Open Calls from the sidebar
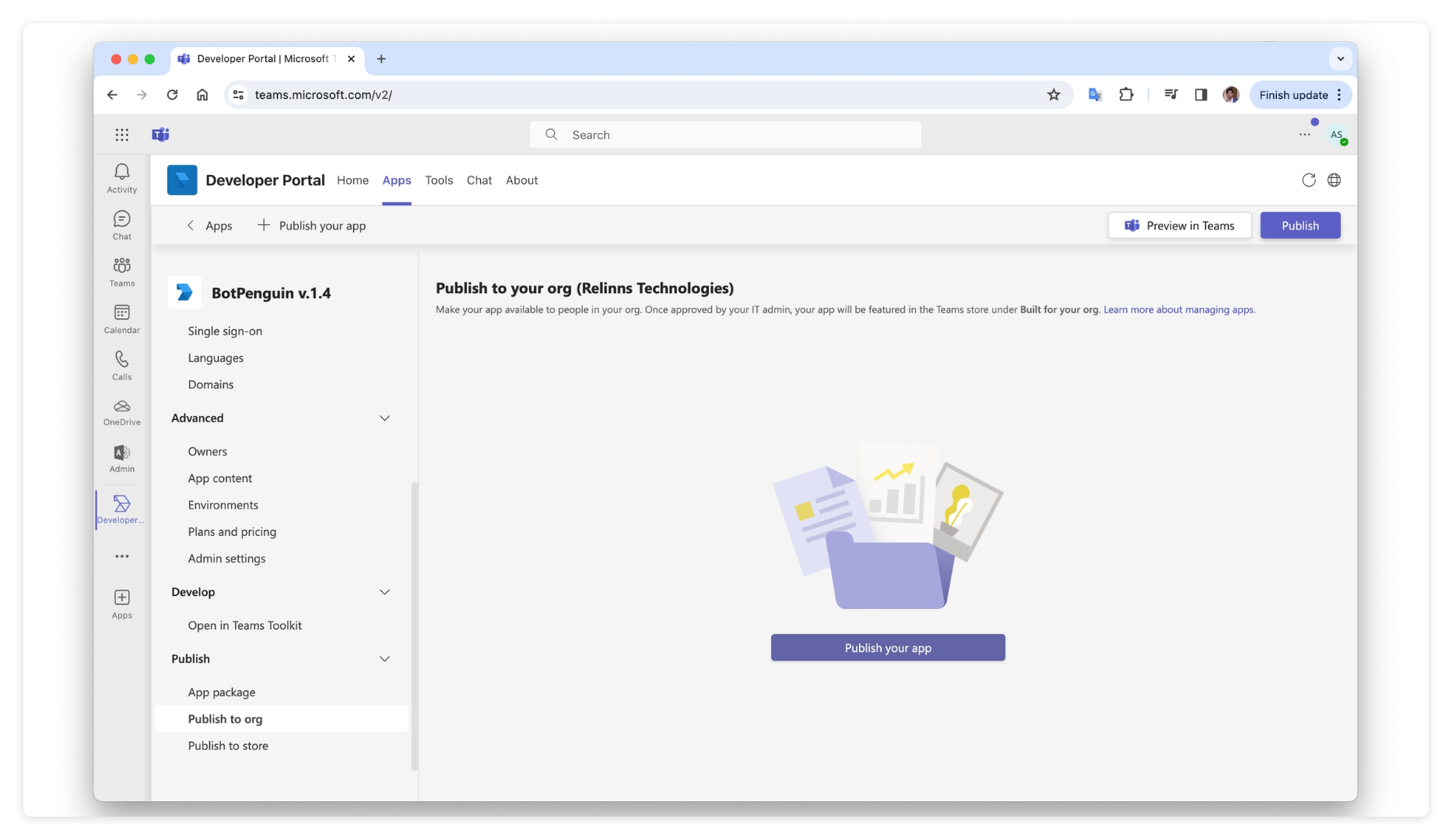Viewport: 1452px width, 840px height. (x=121, y=366)
